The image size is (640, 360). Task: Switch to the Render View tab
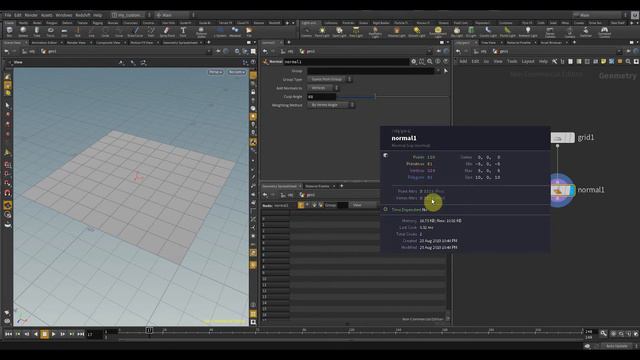[76, 42]
